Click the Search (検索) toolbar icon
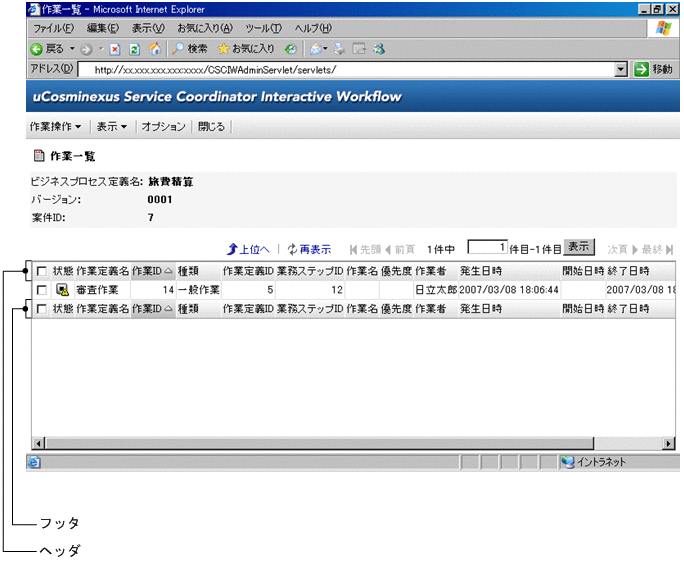The height and width of the screenshot is (563, 684). pyautogui.click(x=178, y=48)
